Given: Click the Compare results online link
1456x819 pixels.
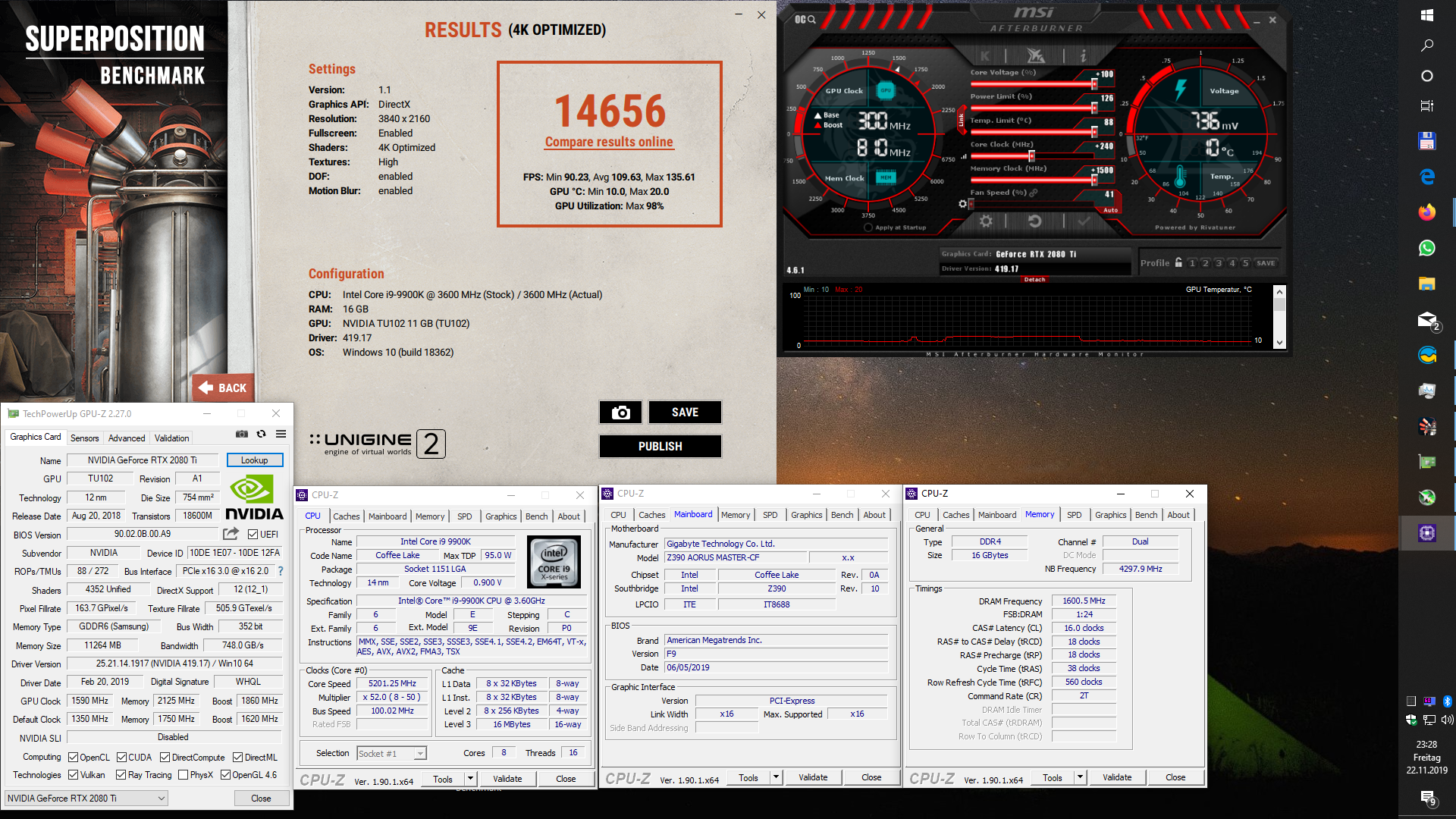Looking at the screenshot, I should (609, 142).
